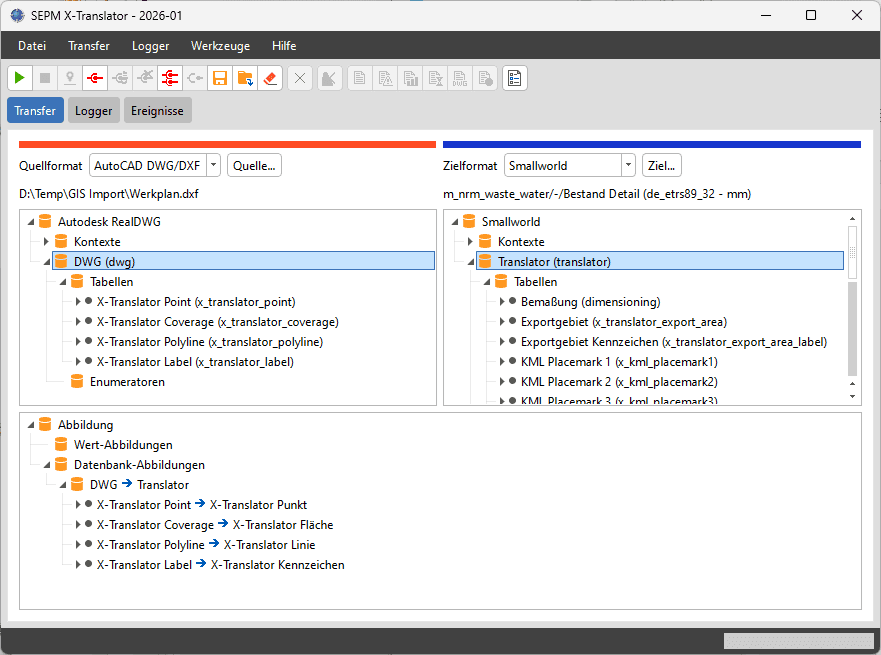Click the gray small plug icon

[195, 78]
